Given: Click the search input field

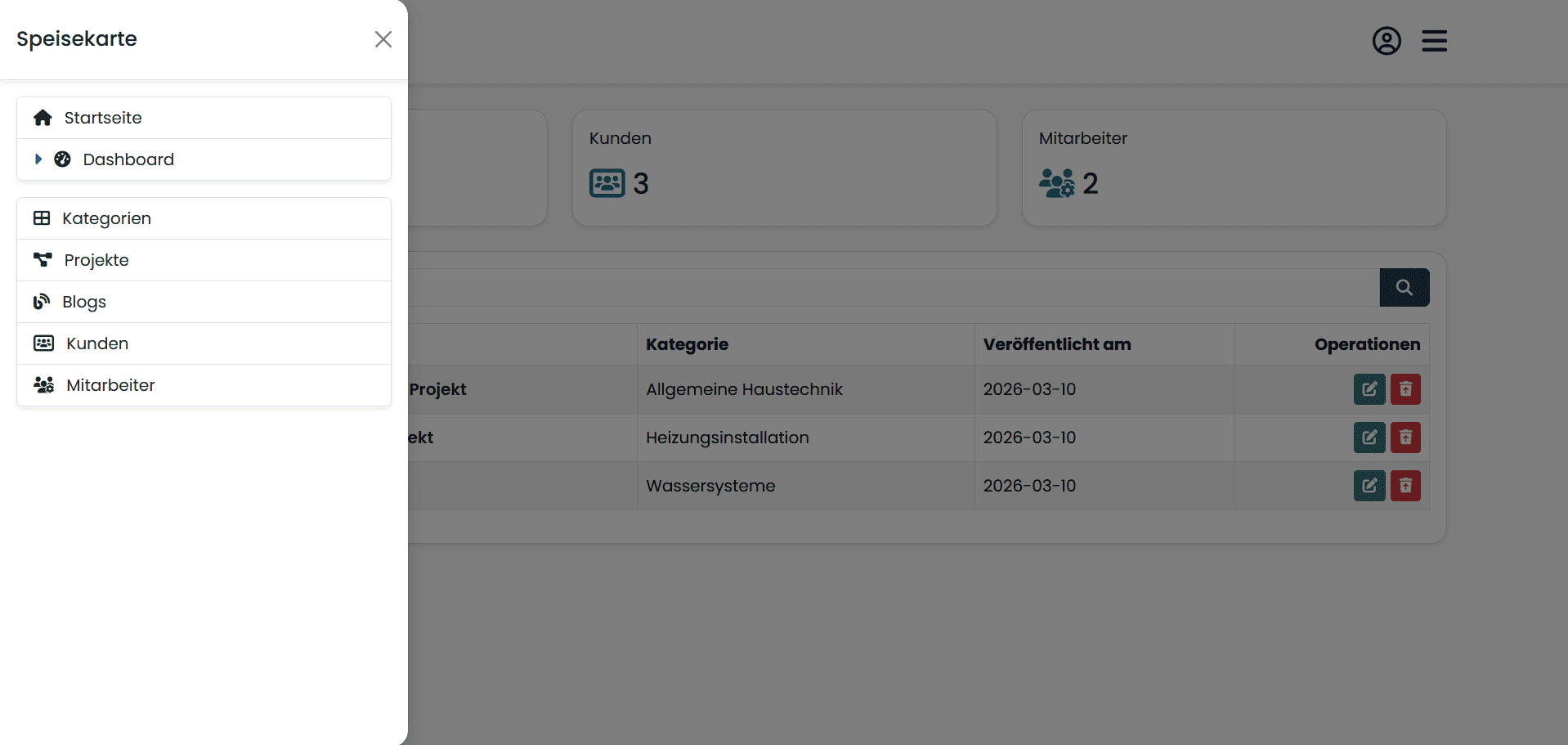Looking at the screenshot, I should point(891,288).
